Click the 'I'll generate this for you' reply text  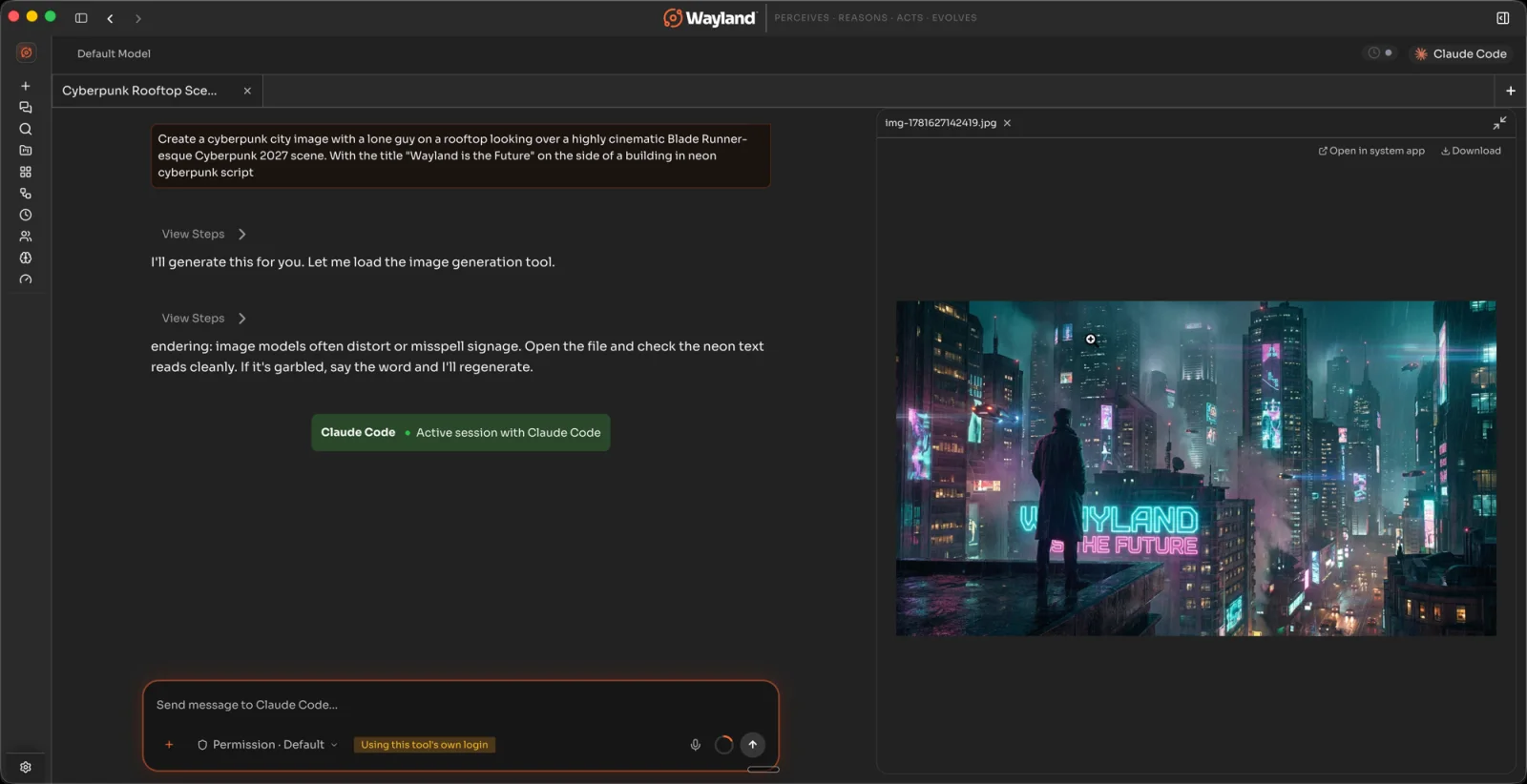(x=352, y=262)
